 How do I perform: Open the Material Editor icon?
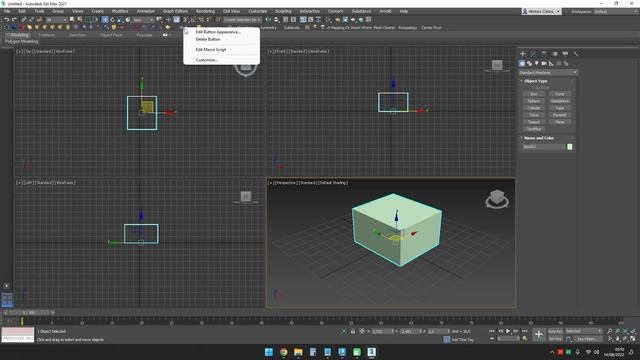[329, 19]
